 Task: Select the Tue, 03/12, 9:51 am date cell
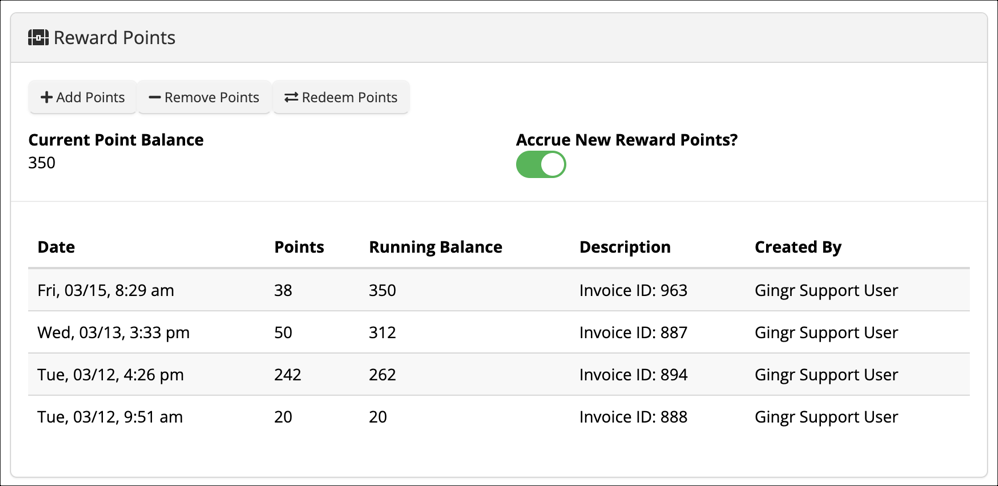pos(110,417)
